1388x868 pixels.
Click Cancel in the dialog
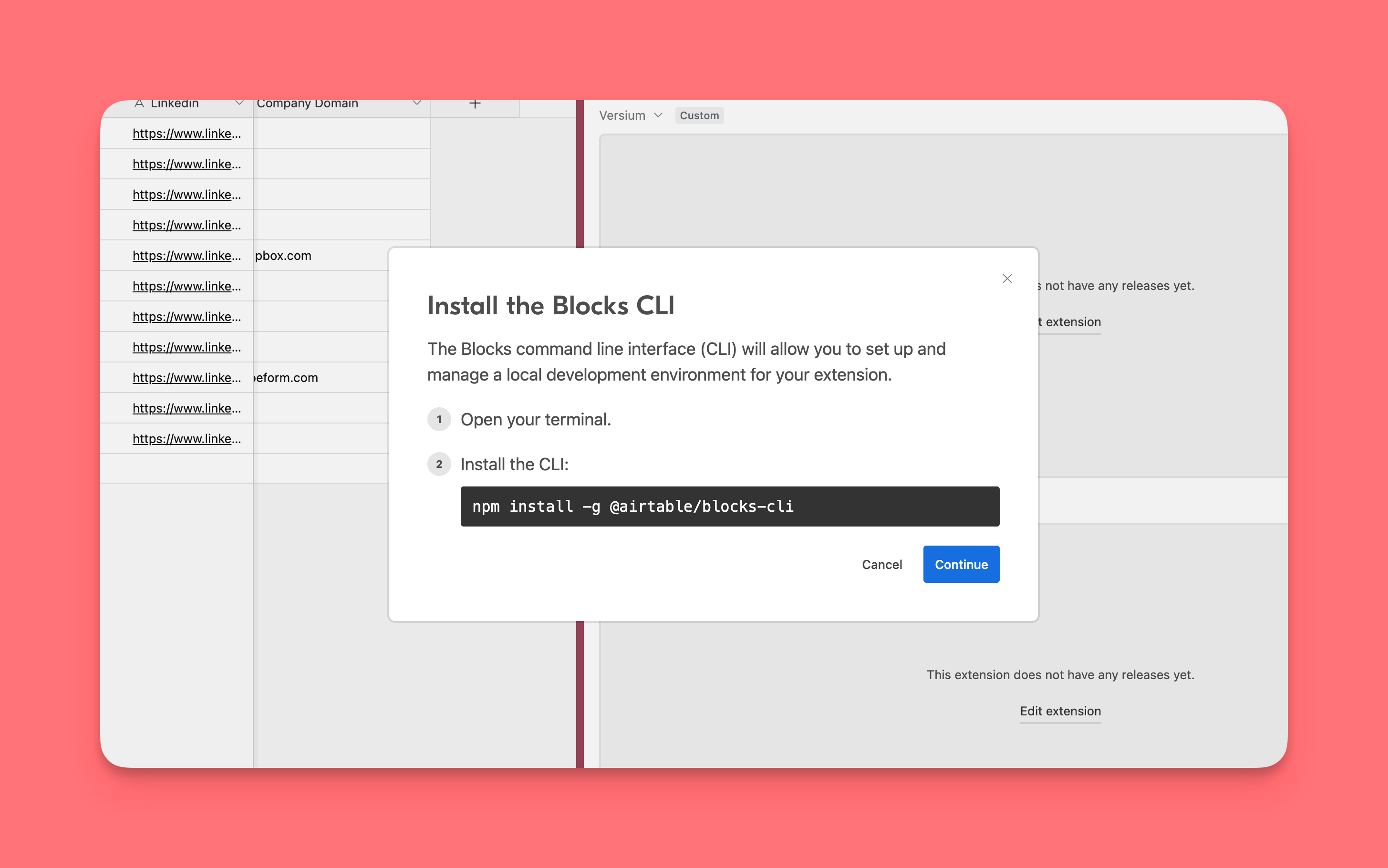click(x=882, y=564)
